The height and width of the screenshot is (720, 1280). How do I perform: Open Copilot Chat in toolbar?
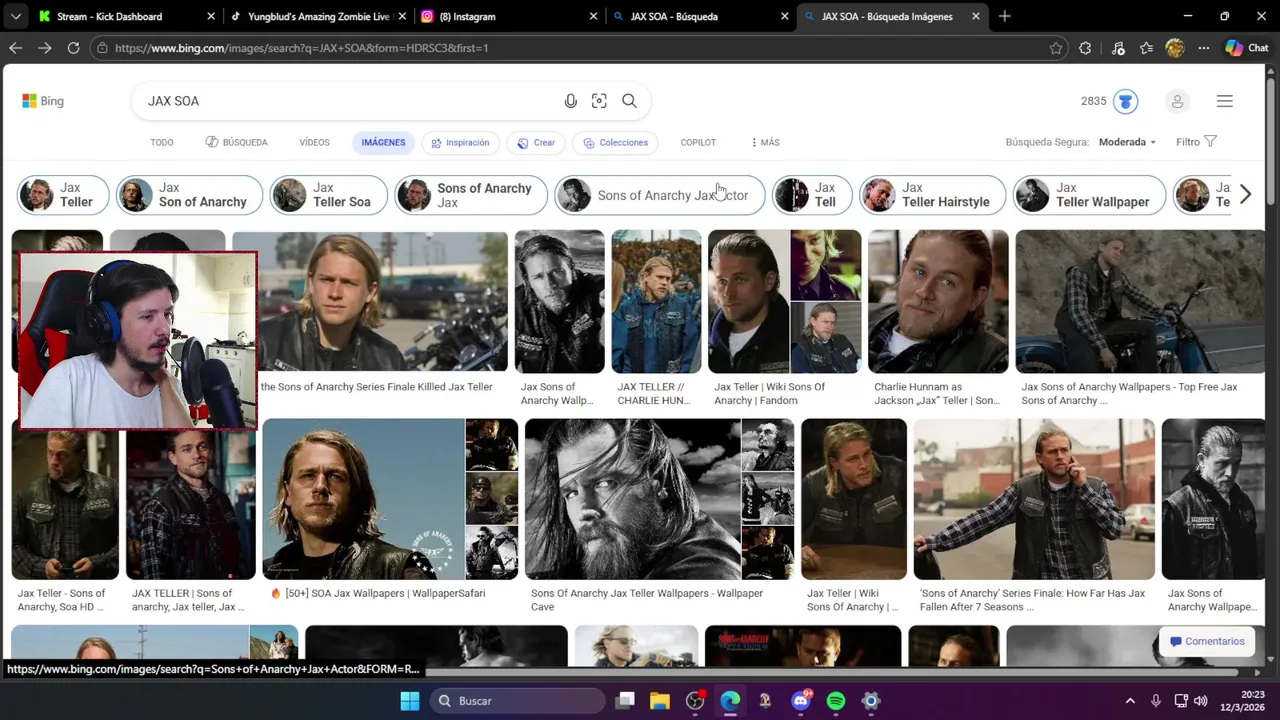click(x=1247, y=48)
